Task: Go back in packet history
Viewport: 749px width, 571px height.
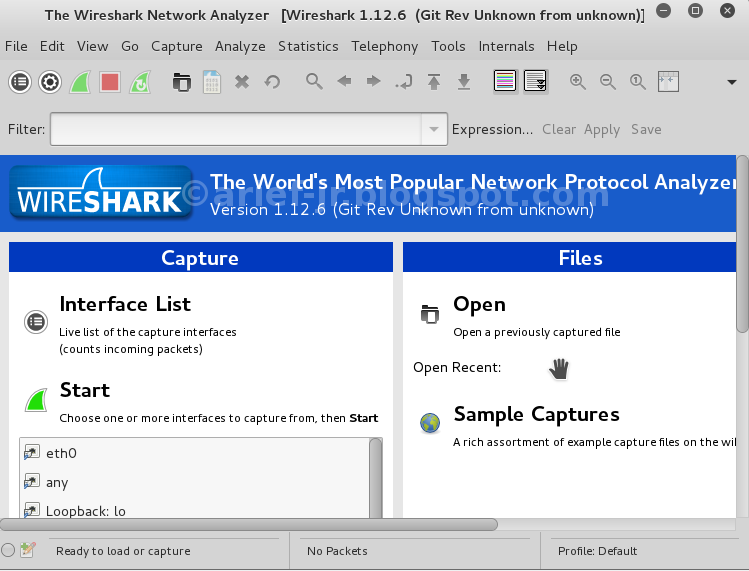Action: [x=344, y=81]
